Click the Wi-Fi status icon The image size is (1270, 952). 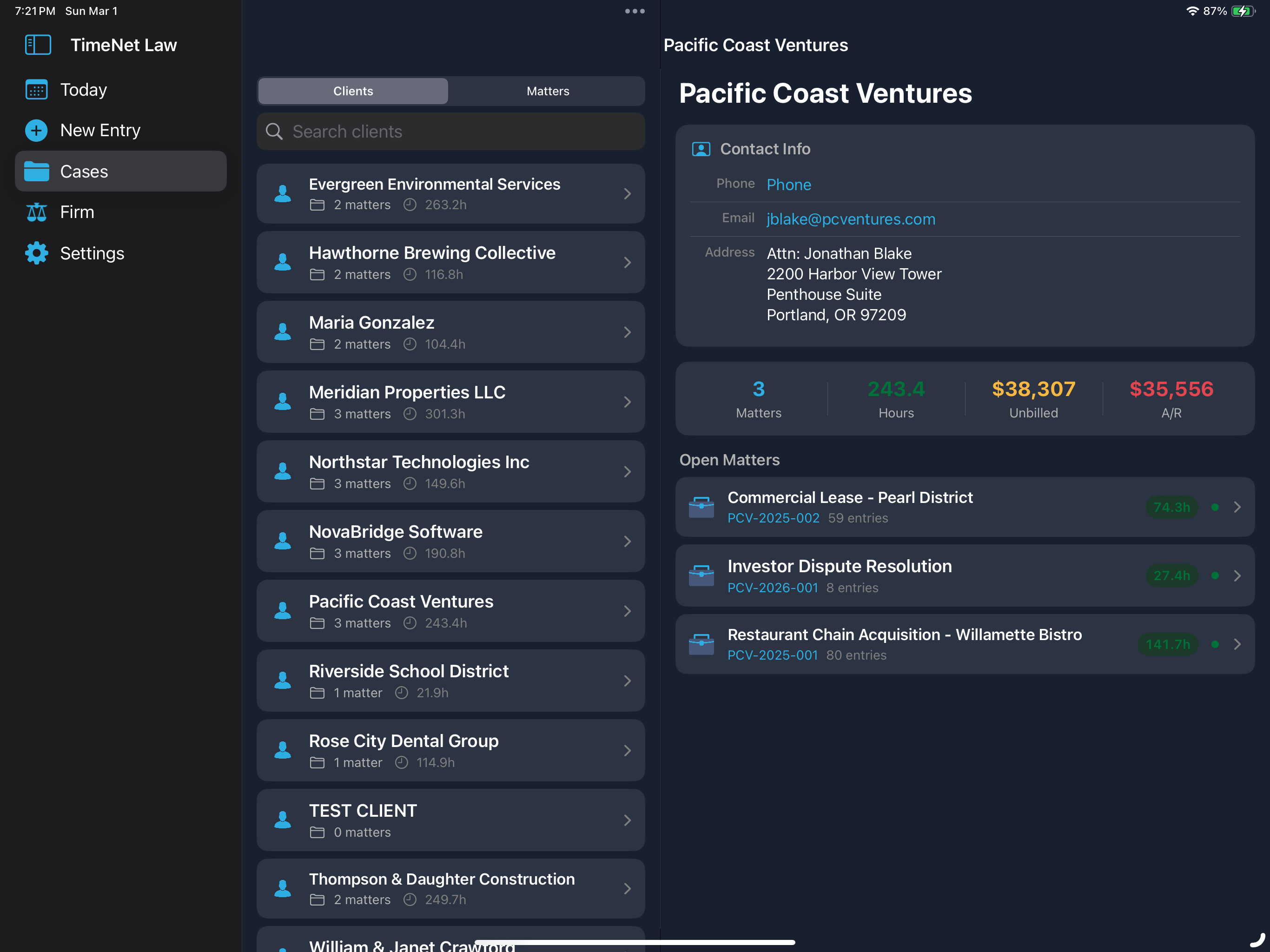point(1192,11)
